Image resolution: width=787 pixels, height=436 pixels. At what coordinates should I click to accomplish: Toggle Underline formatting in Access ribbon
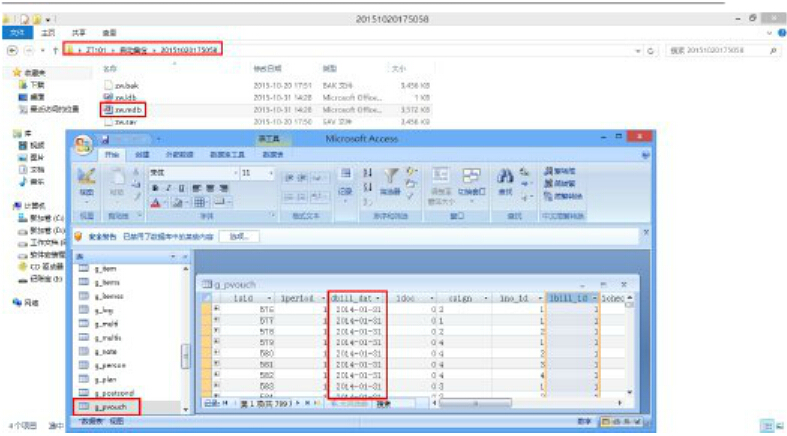(x=181, y=188)
